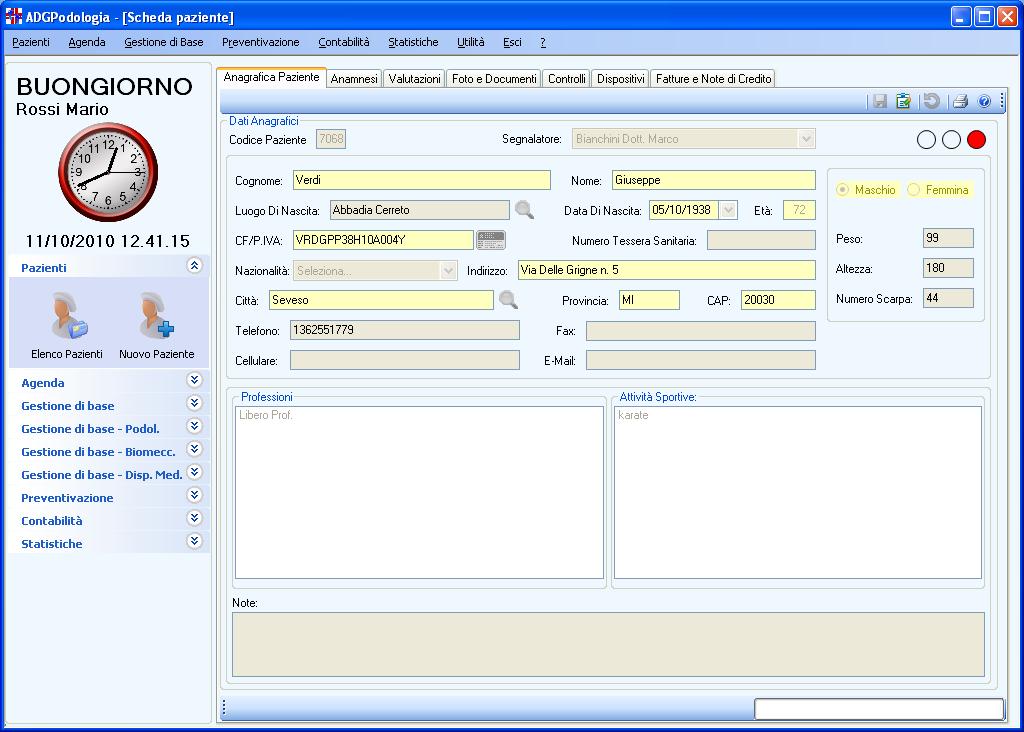Expand the Agenda sidebar section

click(x=194, y=381)
